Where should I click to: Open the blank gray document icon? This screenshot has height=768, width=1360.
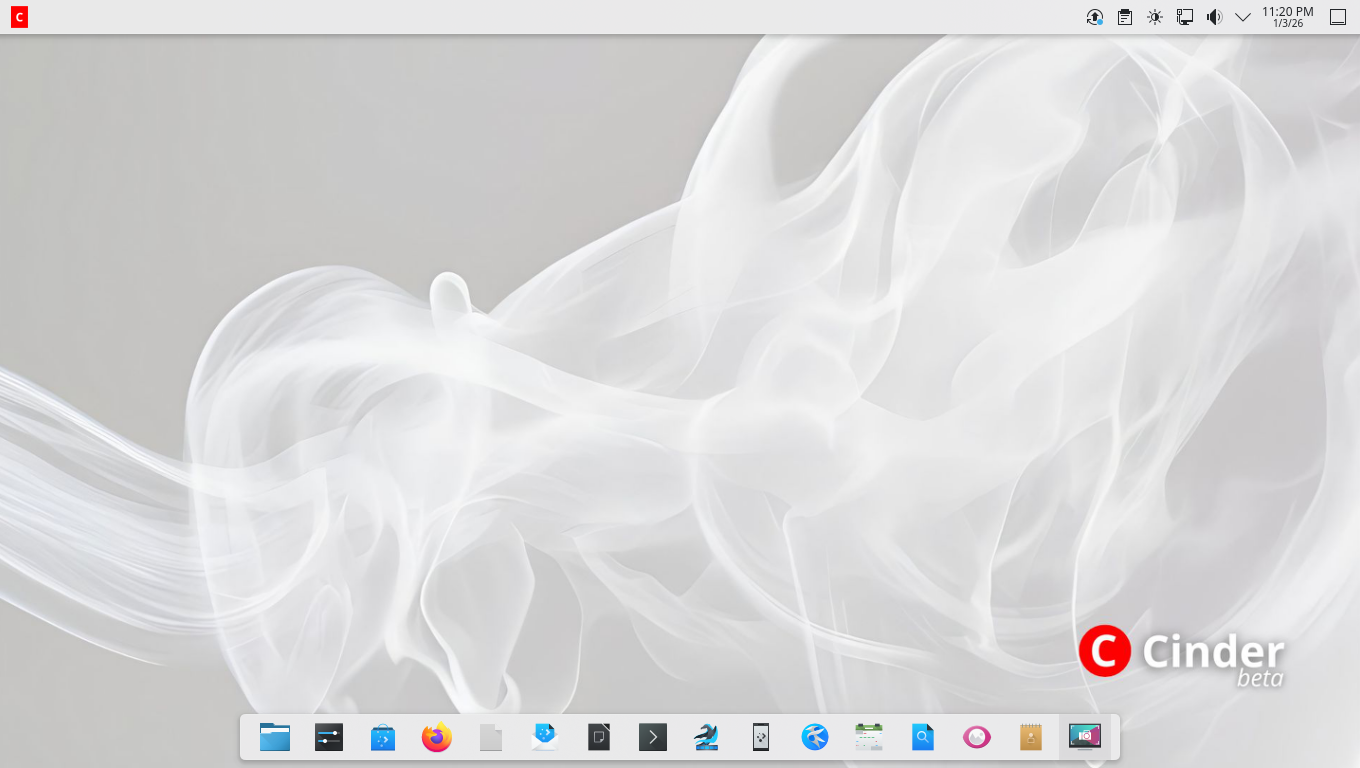pos(491,738)
